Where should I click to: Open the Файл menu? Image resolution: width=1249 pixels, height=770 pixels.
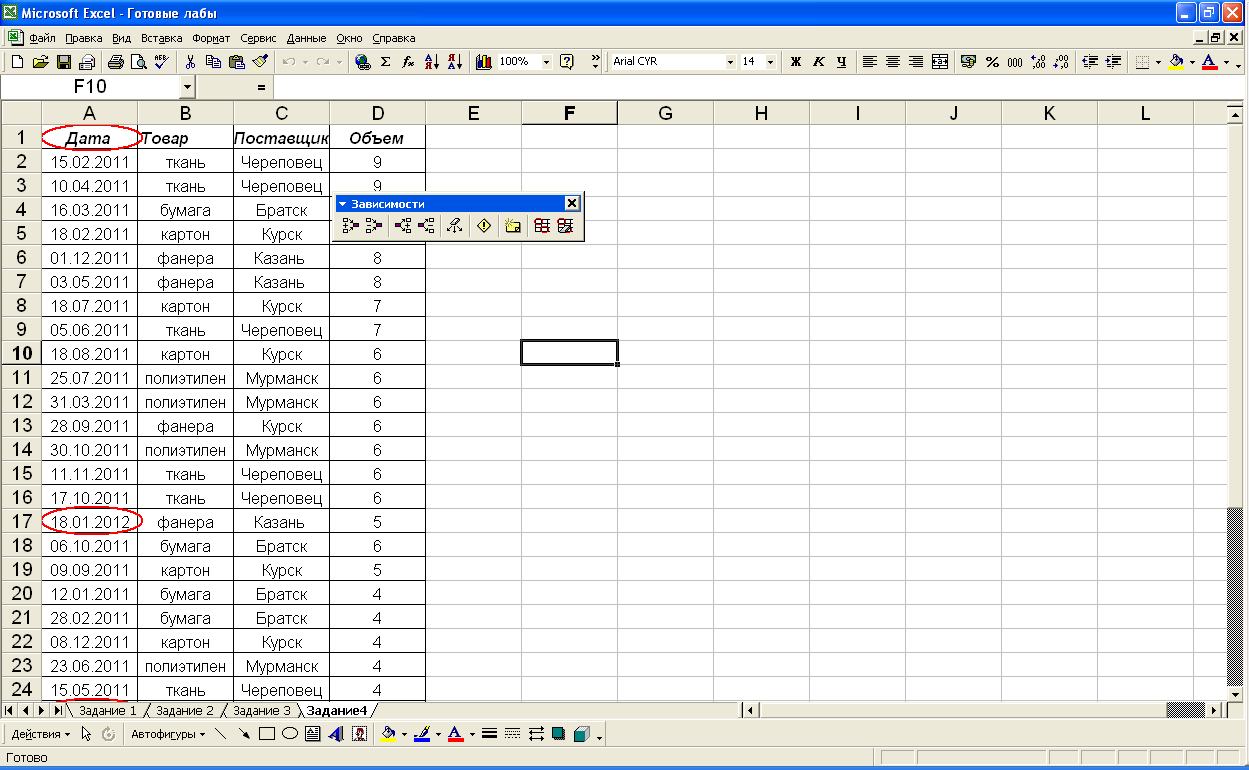[43, 38]
